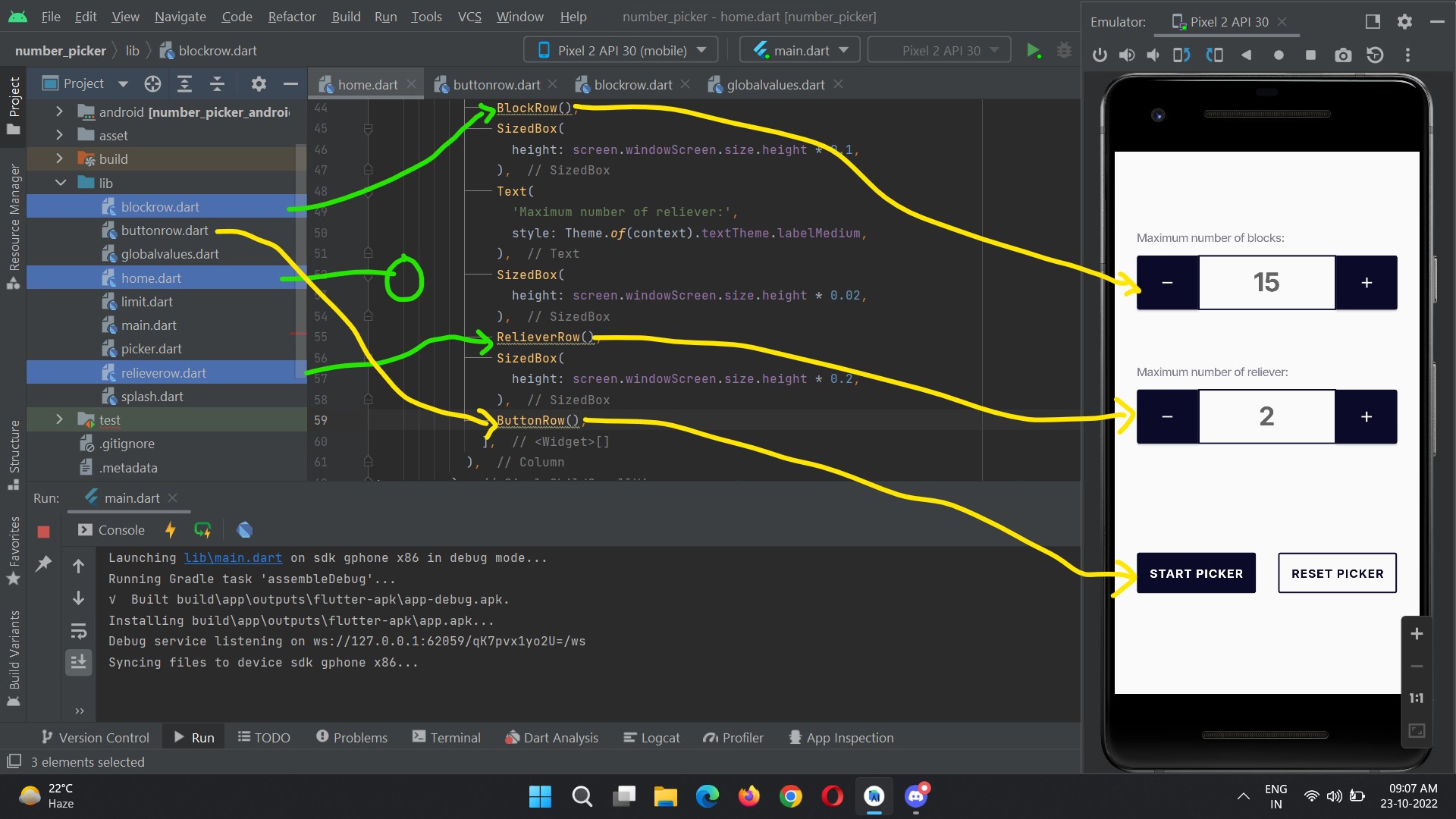Viewport: 1456px width, 819px height.
Task: Click the scroll up arrow in console
Action: click(78, 566)
